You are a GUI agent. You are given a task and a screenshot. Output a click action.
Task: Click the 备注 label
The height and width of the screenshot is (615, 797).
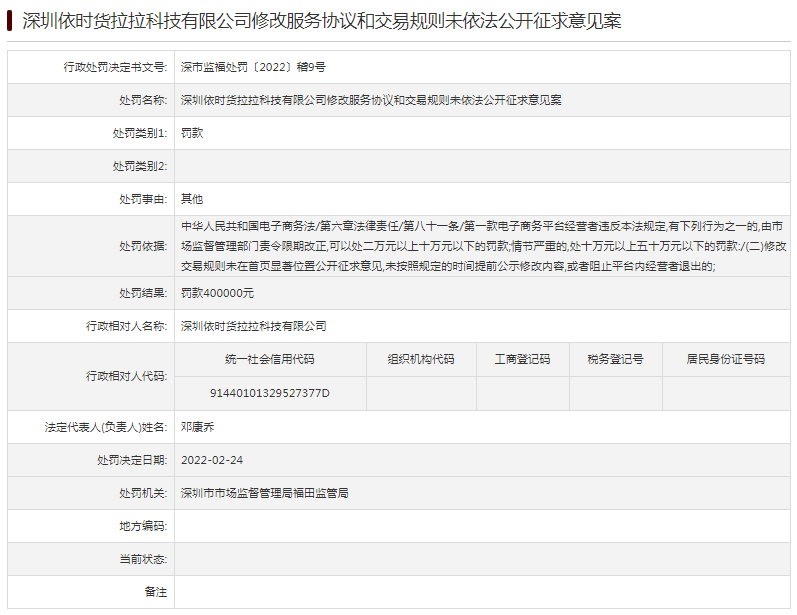tap(156, 592)
